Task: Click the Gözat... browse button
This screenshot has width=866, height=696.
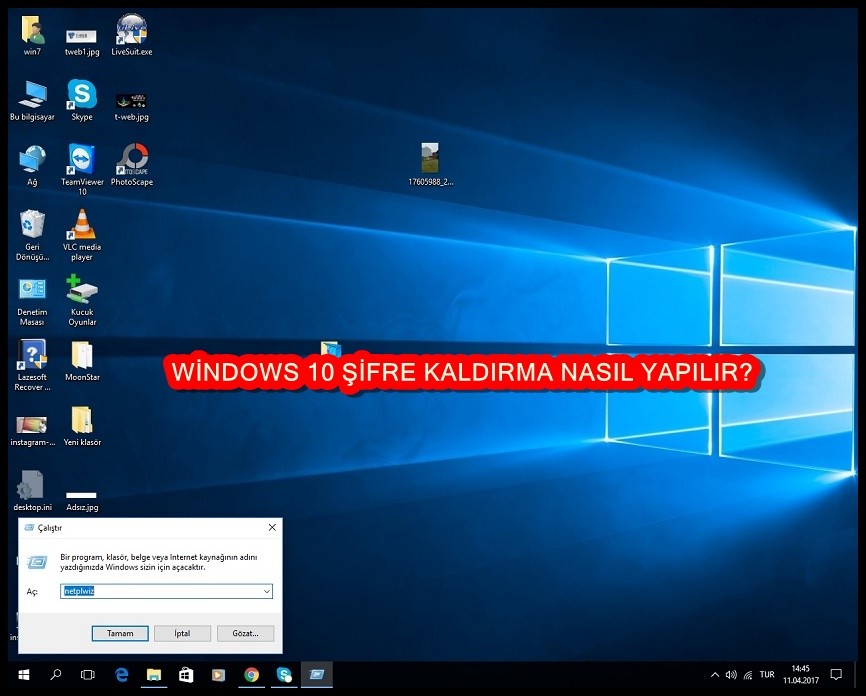Action: tap(244, 633)
